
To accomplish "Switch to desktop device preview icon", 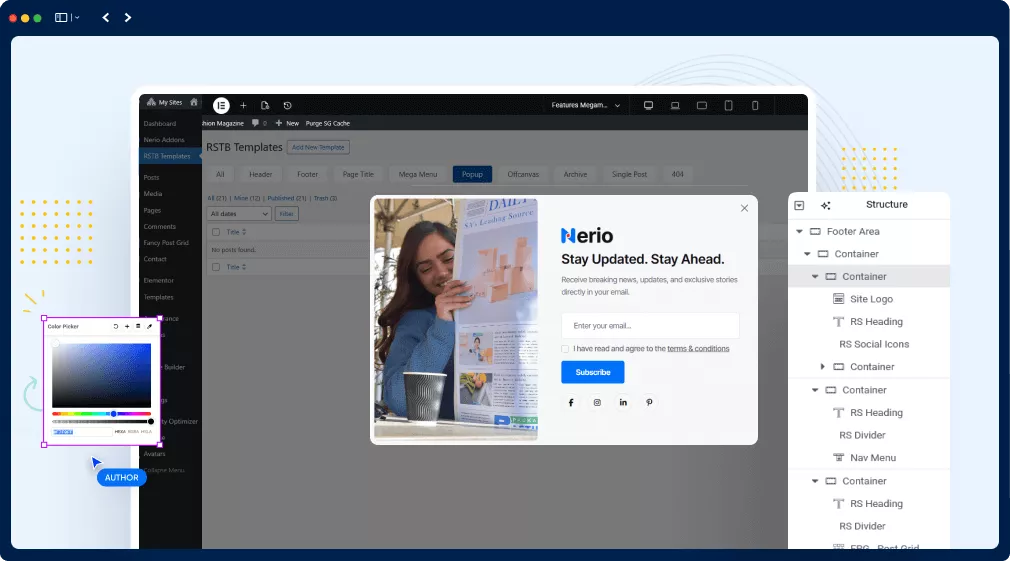I will pyautogui.click(x=649, y=106).
